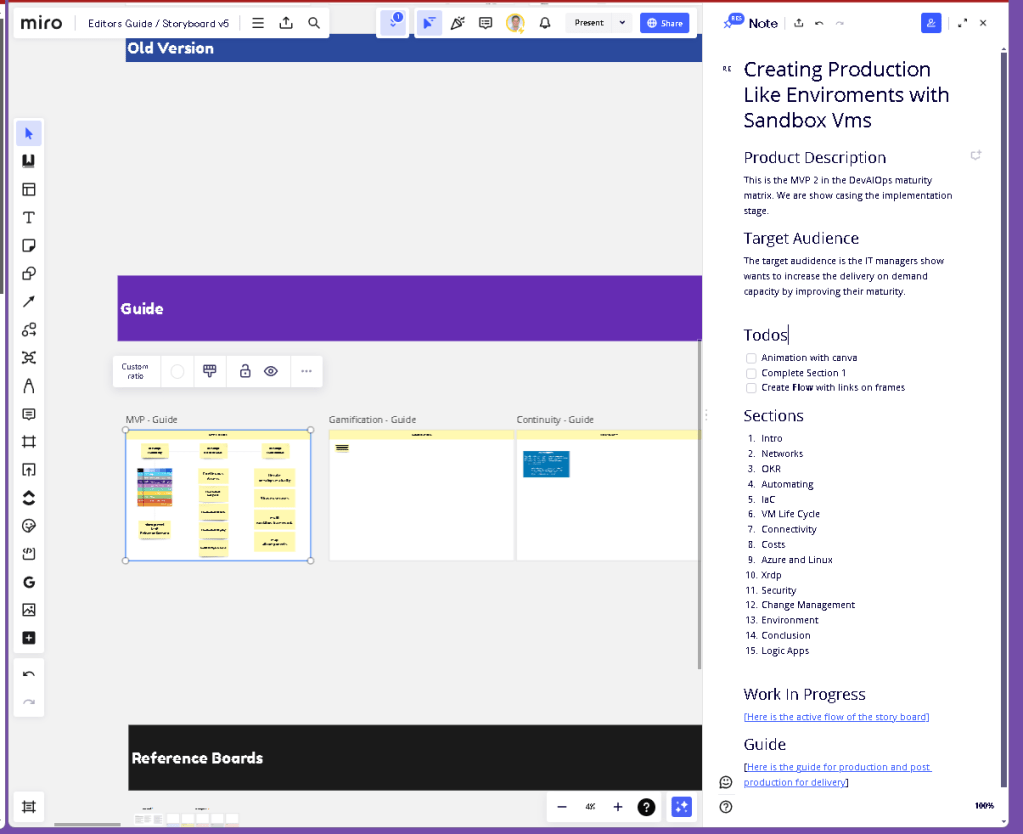The image size is (1023, 834).
Task: Check the Animation with canva todo
Action: tap(751, 358)
